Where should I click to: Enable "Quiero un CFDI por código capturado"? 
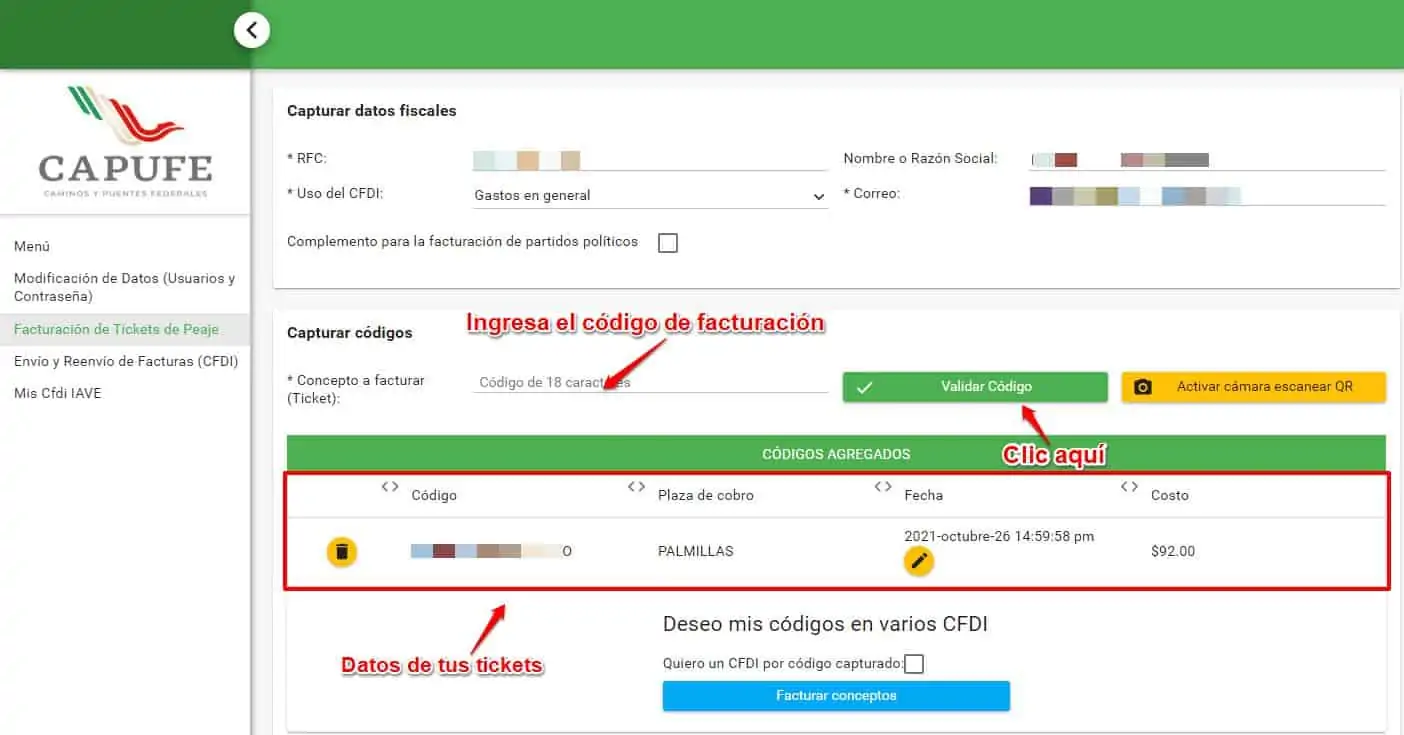click(912, 663)
